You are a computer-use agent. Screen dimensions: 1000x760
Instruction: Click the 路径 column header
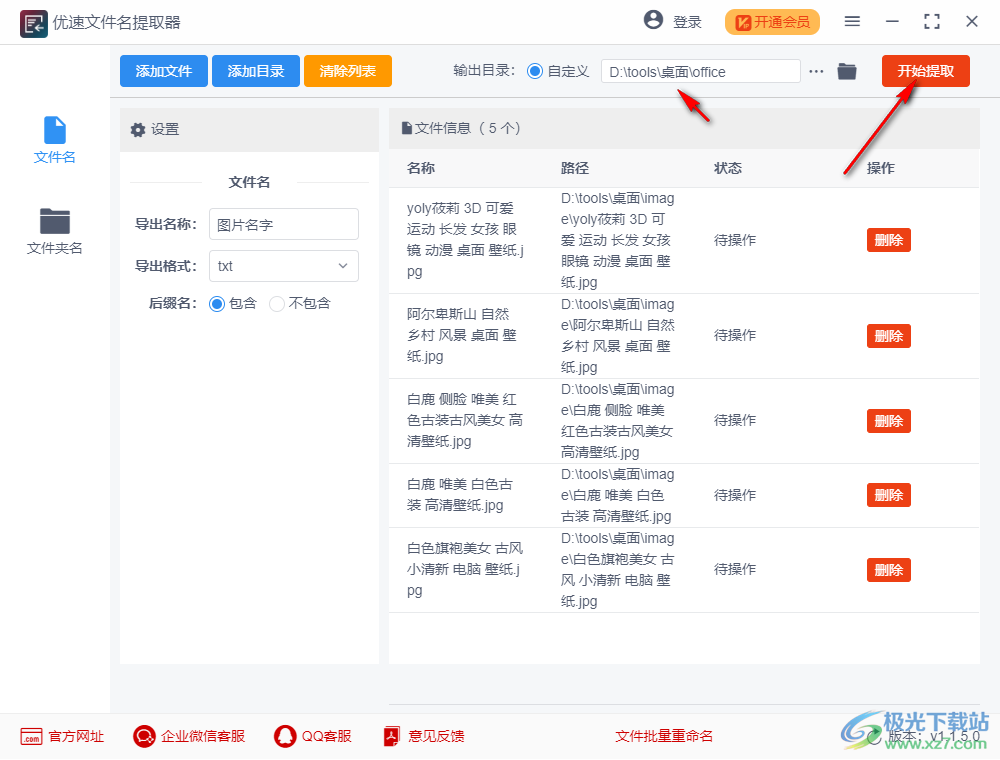[x=575, y=168]
